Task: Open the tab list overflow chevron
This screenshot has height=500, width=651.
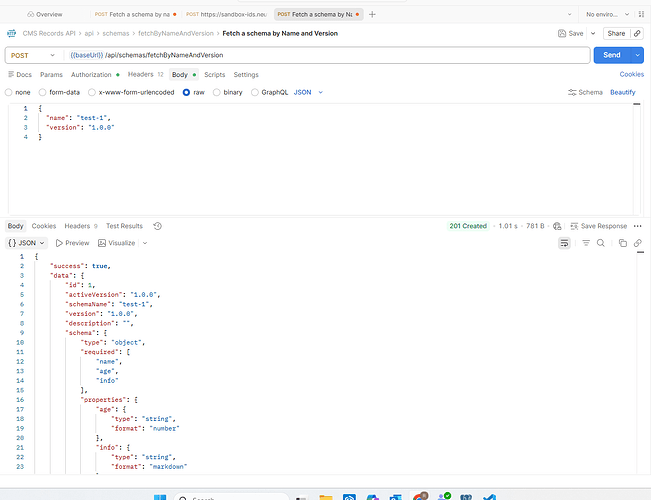Action: tap(569, 14)
